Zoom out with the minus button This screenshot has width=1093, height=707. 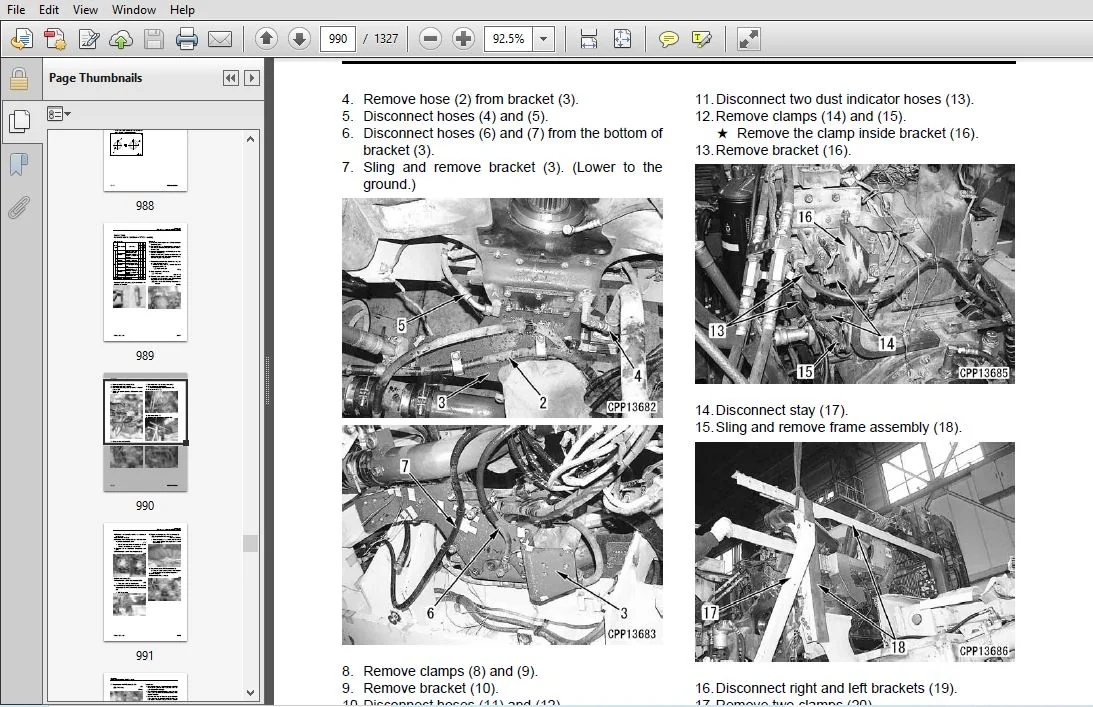(431, 38)
